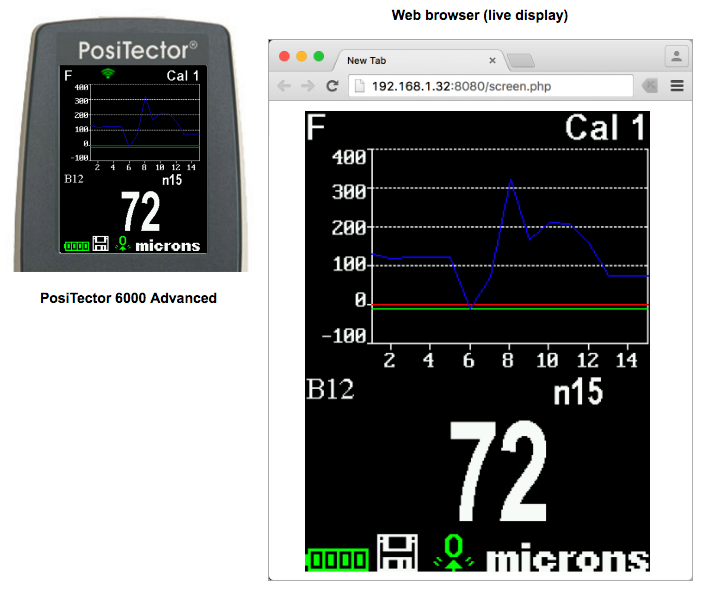This screenshot has width=703, height=596.
Task: Click the yellow minimize window button
Action: pos(301,56)
